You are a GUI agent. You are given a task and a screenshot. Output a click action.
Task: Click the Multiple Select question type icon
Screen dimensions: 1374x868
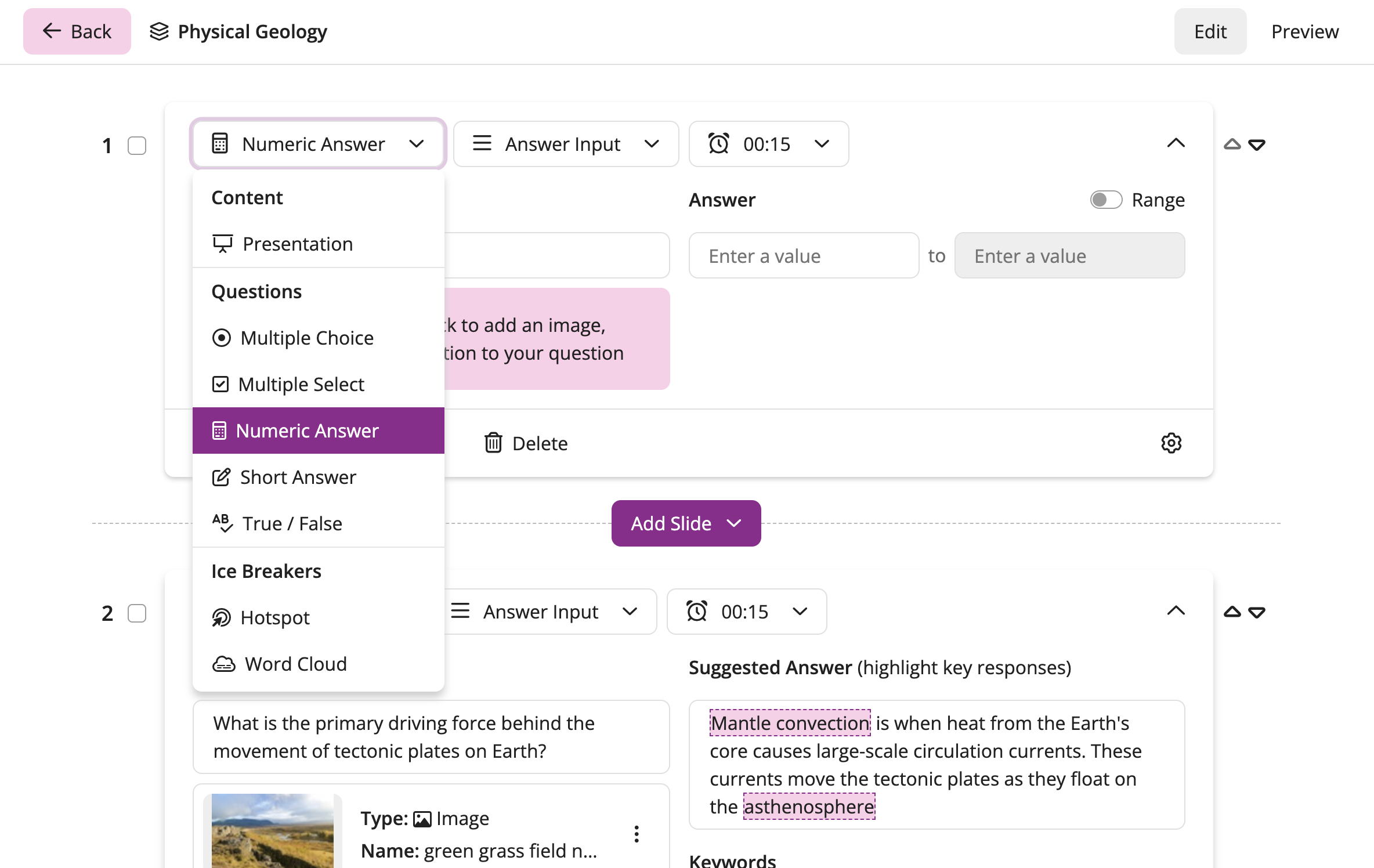coord(220,384)
